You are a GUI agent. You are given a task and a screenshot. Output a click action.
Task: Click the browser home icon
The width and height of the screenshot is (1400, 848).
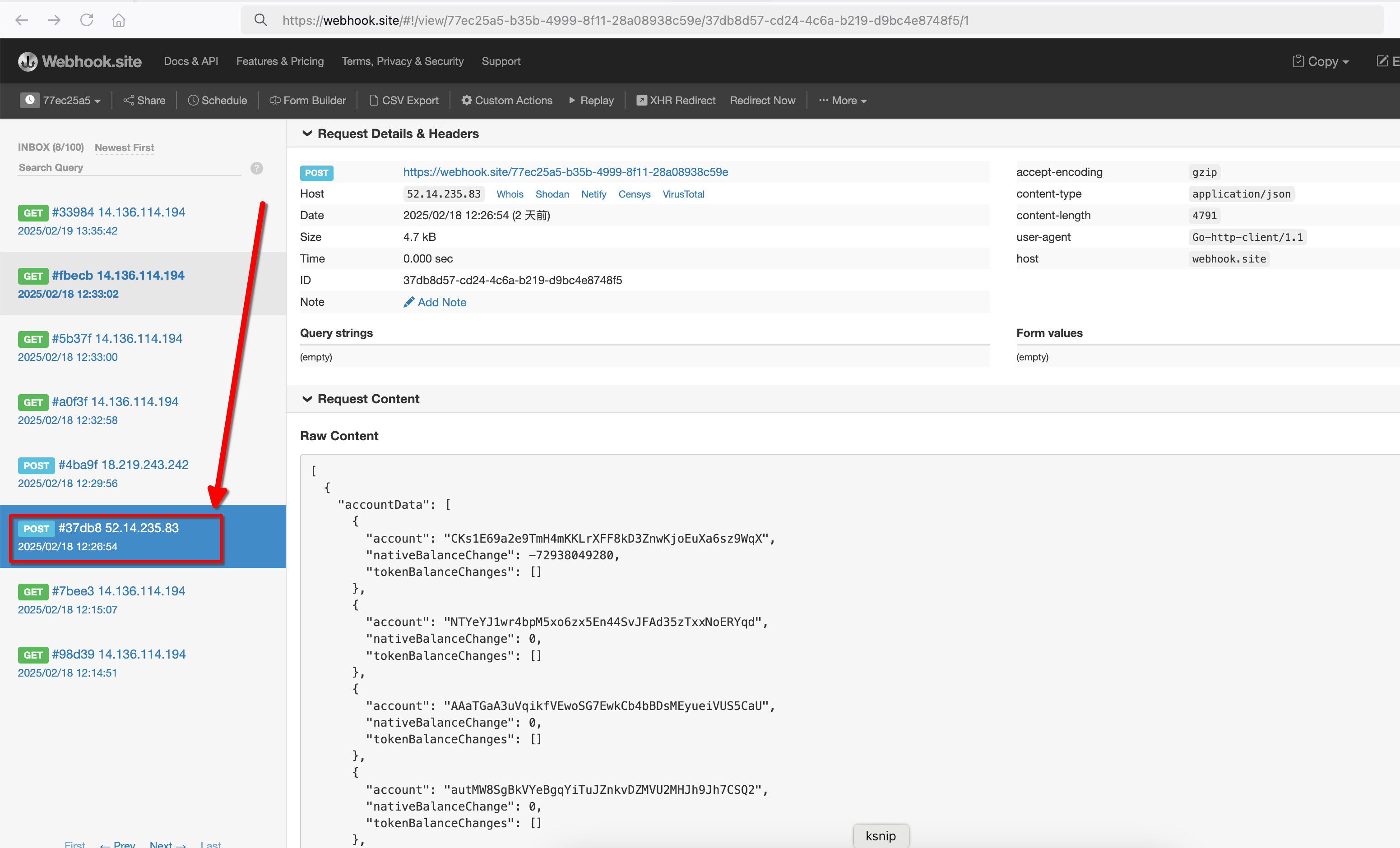[x=118, y=20]
